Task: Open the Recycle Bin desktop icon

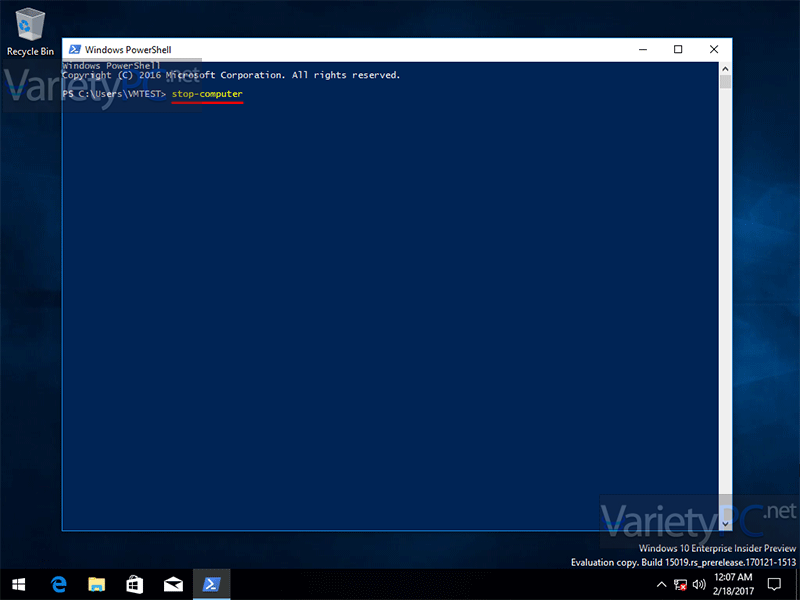Action: 30,32
